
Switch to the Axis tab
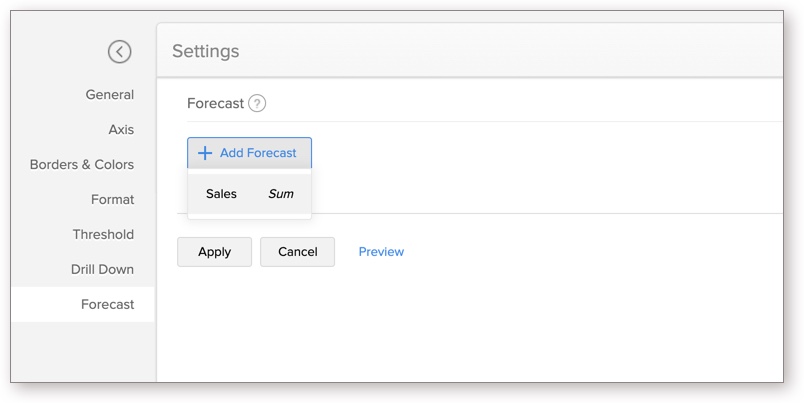(121, 130)
